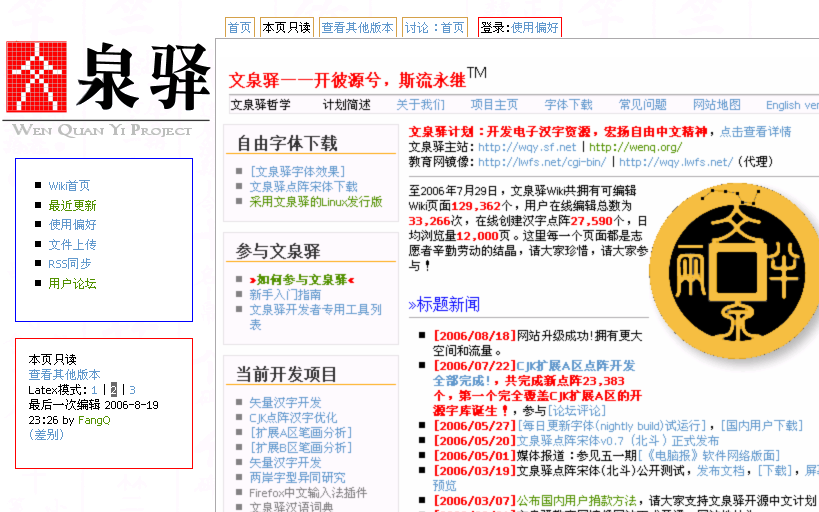Select the 查看其他版本 tab
The height and width of the screenshot is (512, 819).
(x=357, y=28)
